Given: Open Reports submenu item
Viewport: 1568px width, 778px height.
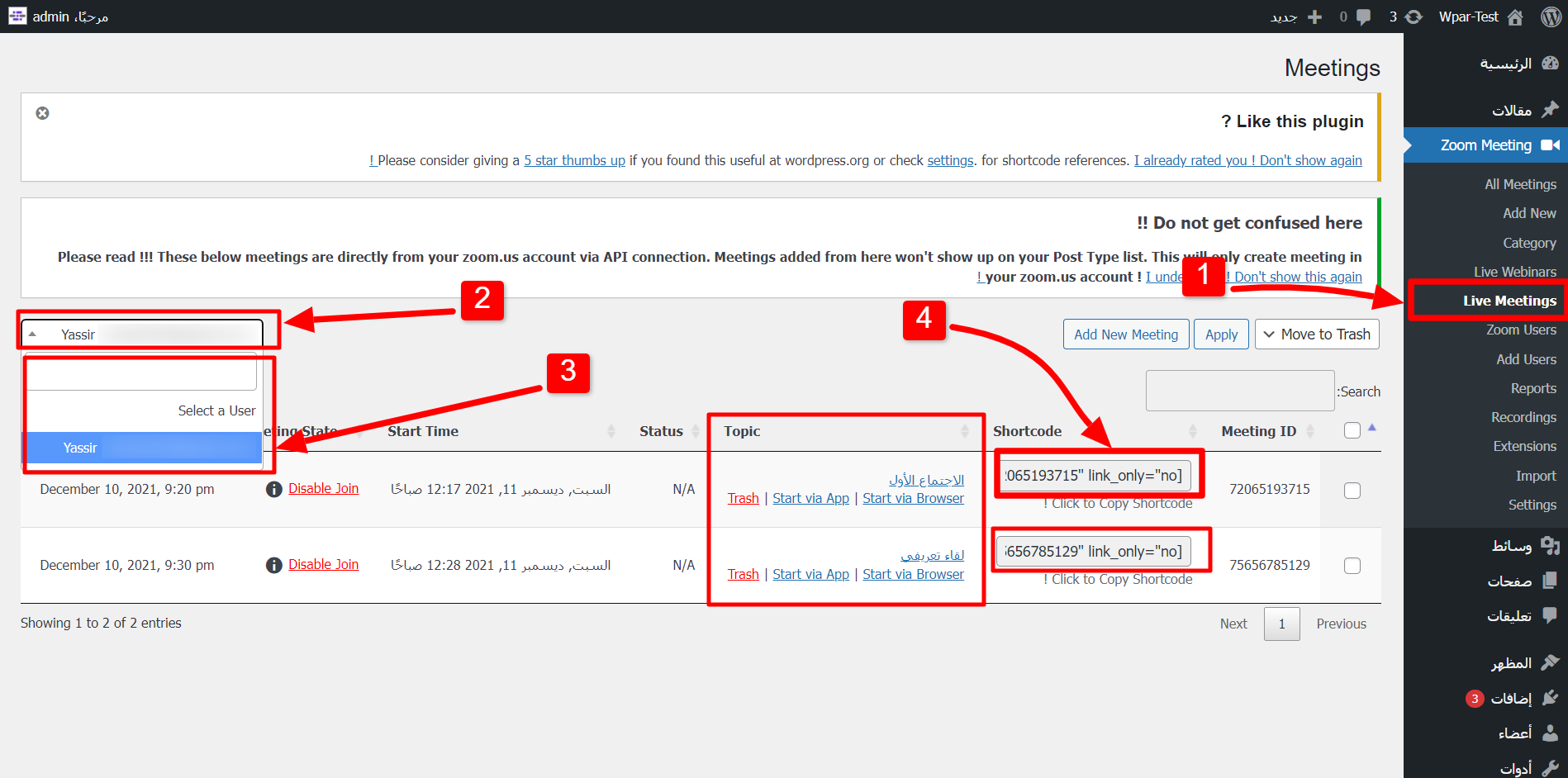Looking at the screenshot, I should 1533,388.
